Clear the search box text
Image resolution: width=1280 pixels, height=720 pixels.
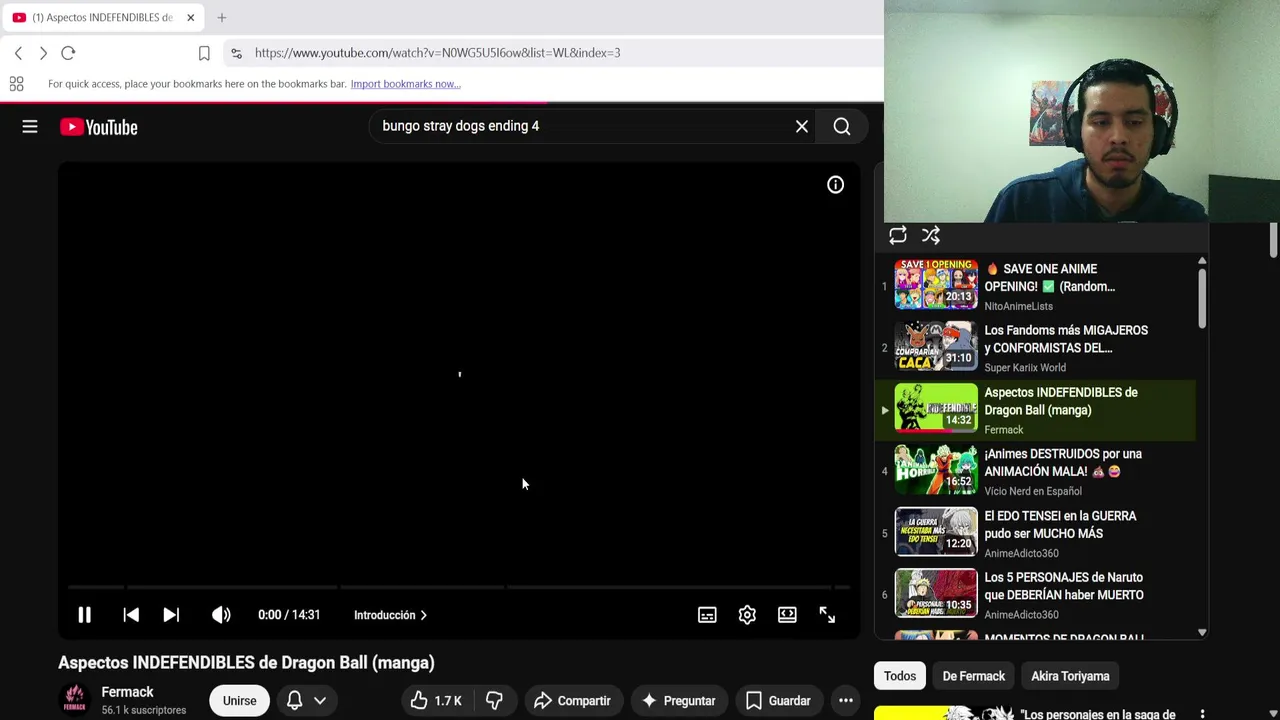pos(801,127)
